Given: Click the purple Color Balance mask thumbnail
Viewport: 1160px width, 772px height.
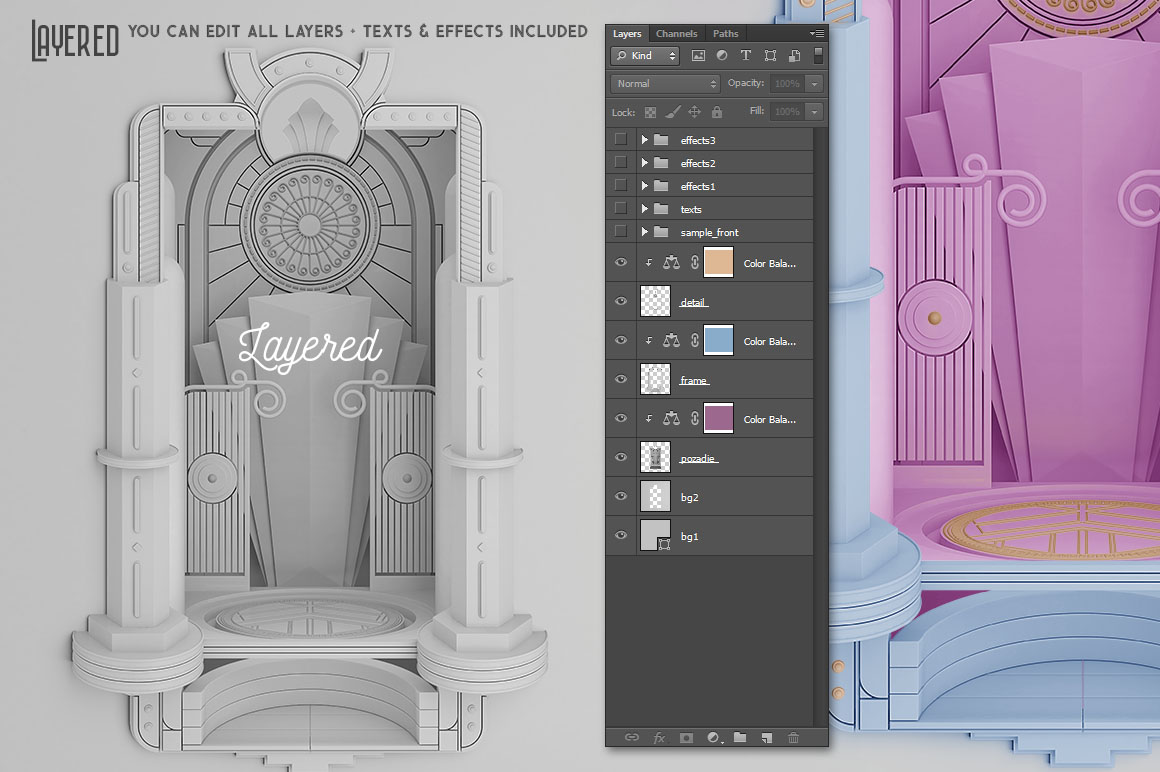Looking at the screenshot, I should (x=719, y=419).
